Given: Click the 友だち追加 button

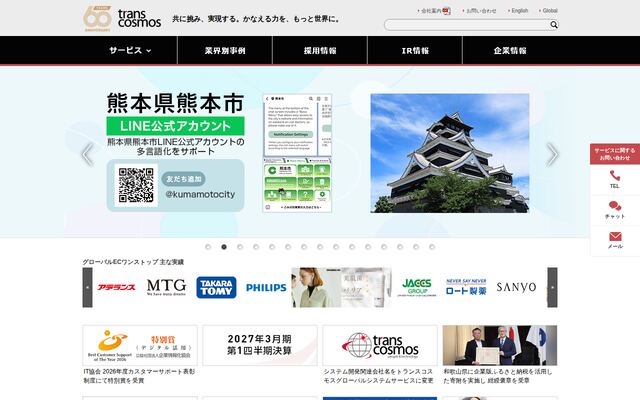Looking at the screenshot, I should [x=184, y=179].
